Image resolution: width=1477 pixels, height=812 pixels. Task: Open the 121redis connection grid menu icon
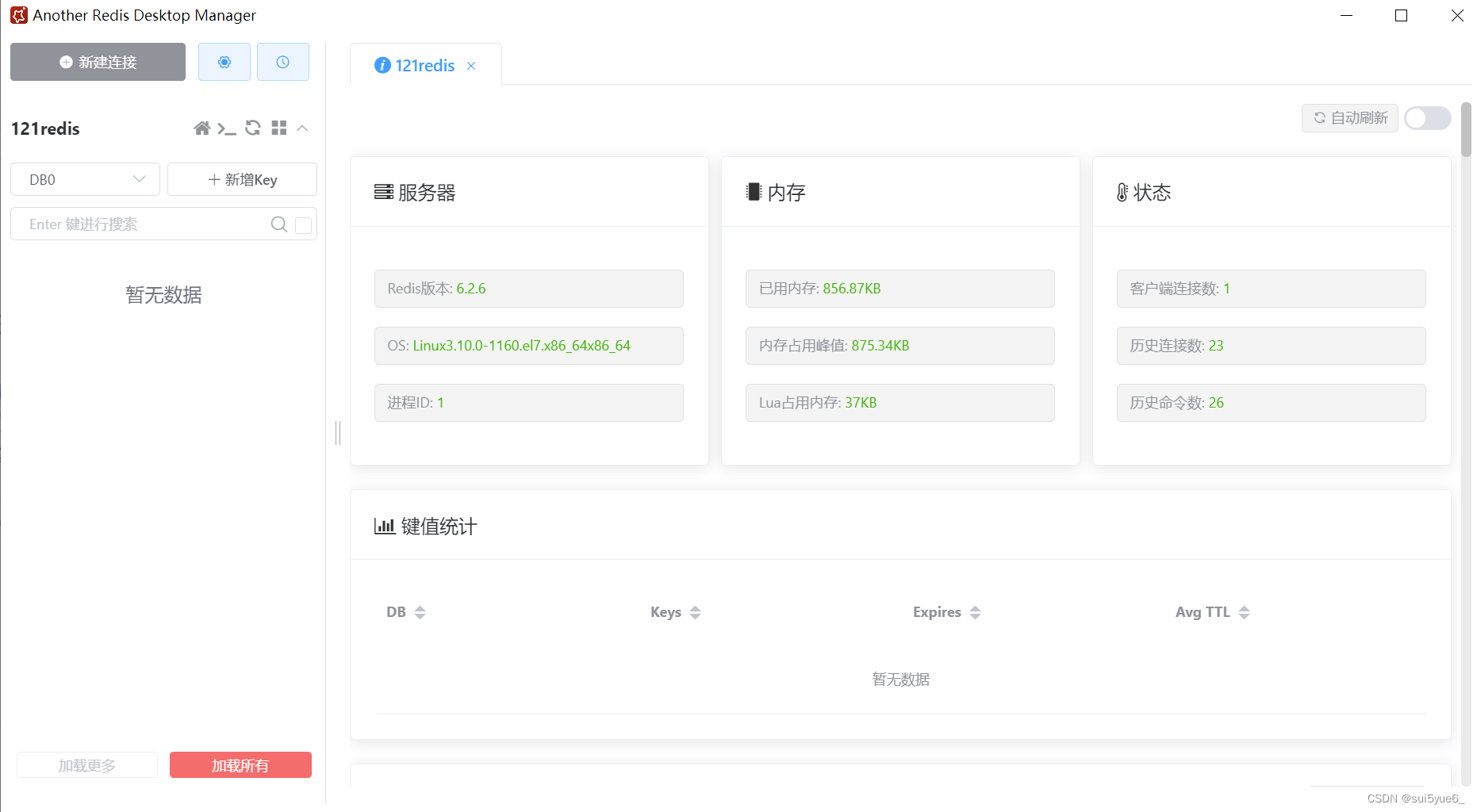[x=279, y=128]
